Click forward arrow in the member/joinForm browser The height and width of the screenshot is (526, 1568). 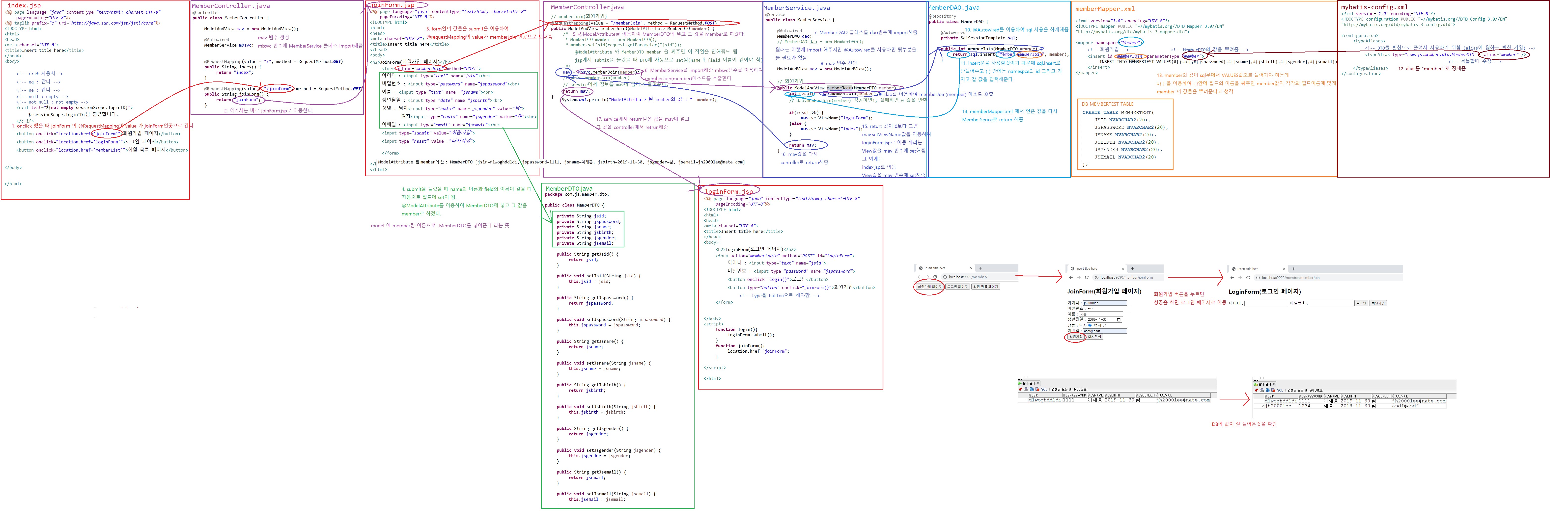[1079, 277]
